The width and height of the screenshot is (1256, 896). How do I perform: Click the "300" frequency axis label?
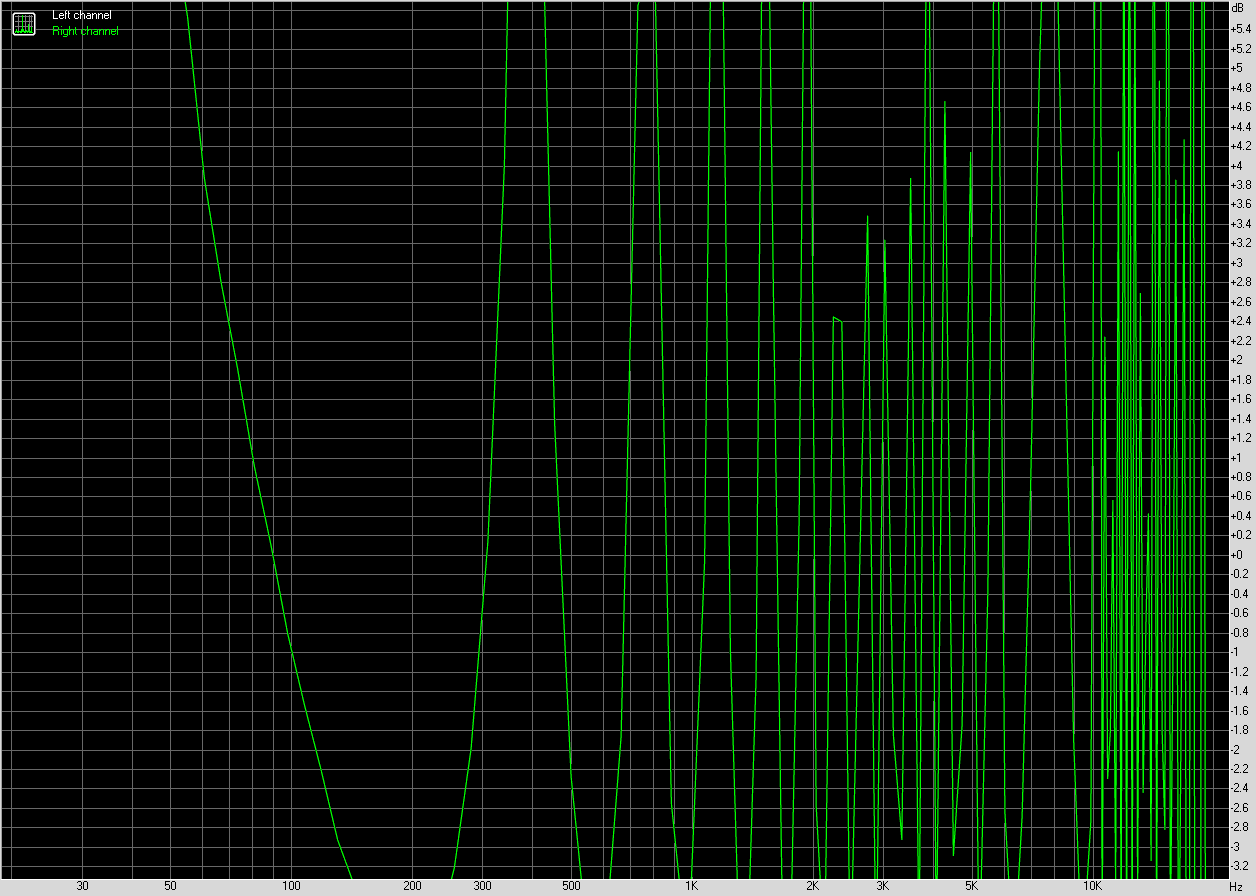tap(482, 887)
